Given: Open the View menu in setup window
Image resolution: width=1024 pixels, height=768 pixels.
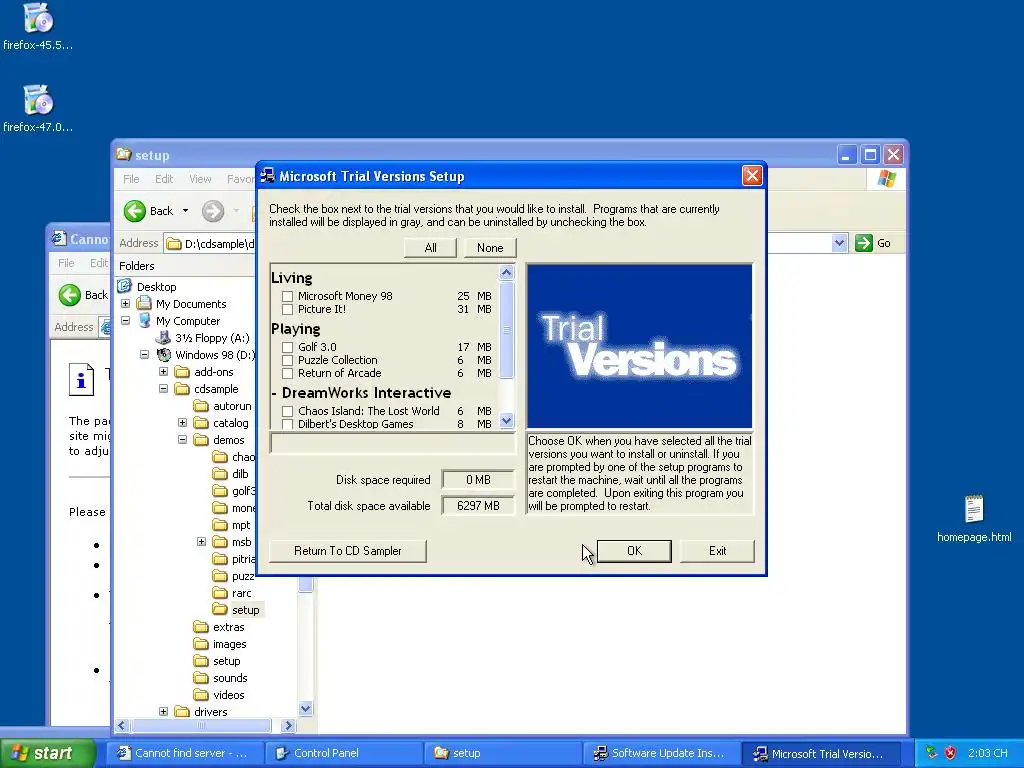Looking at the screenshot, I should [x=200, y=179].
